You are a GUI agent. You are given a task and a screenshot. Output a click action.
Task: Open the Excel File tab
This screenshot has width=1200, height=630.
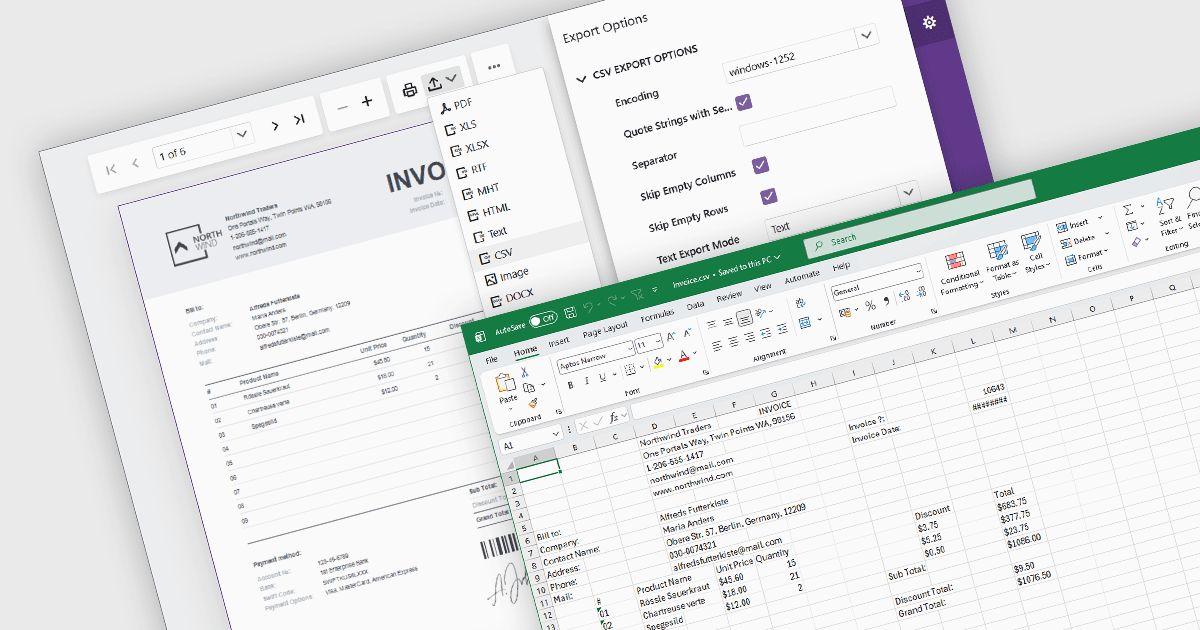click(x=491, y=359)
